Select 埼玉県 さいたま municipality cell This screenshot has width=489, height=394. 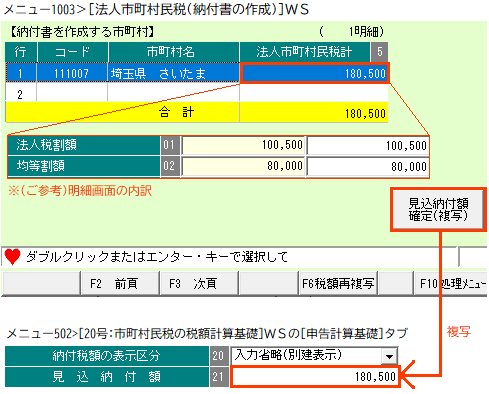point(174,73)
